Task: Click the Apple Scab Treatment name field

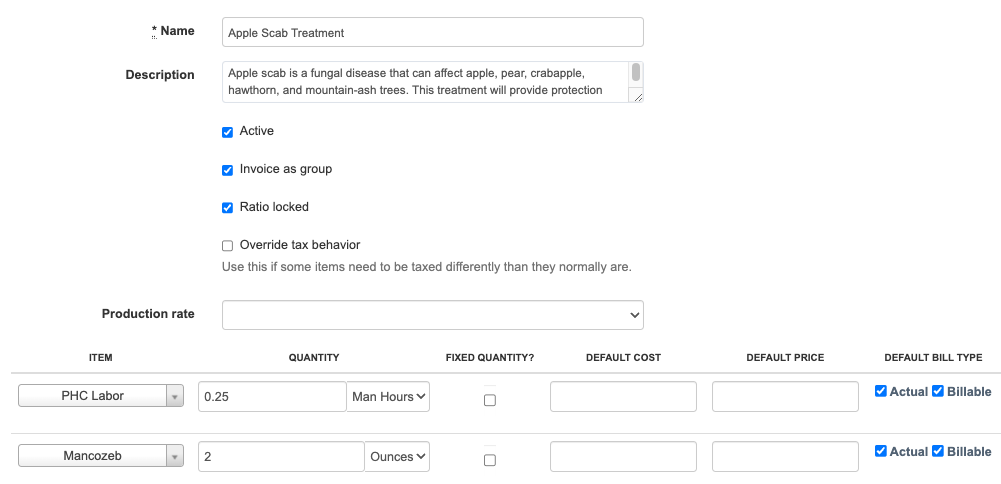Action: pyautogui.click(x=432, y=33)
